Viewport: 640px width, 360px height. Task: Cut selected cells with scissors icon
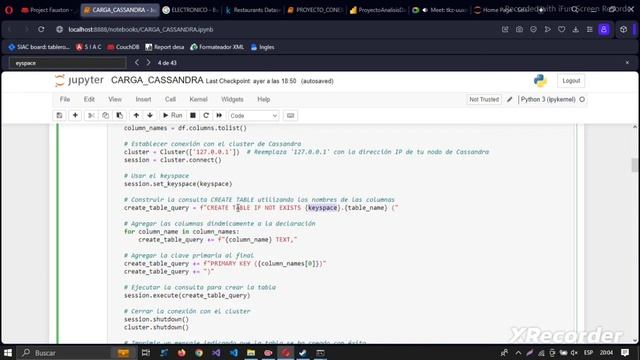click(x=91, y=116)
